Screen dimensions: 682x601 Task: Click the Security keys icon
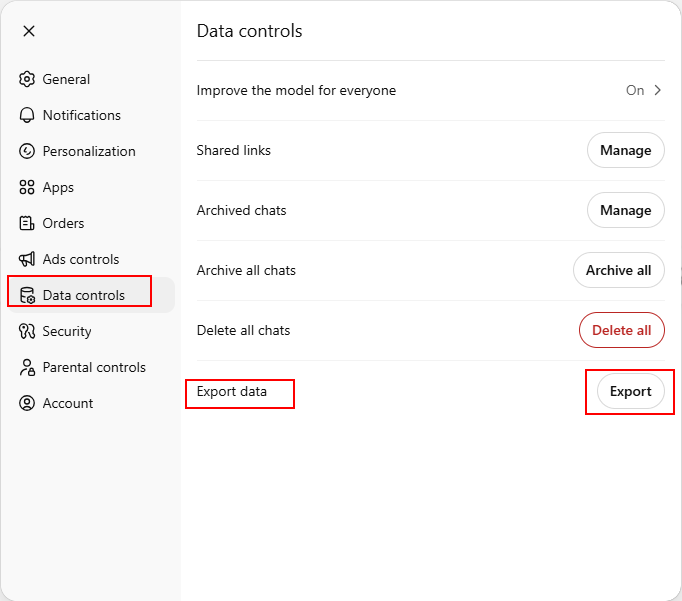click(x=27, y=331)
